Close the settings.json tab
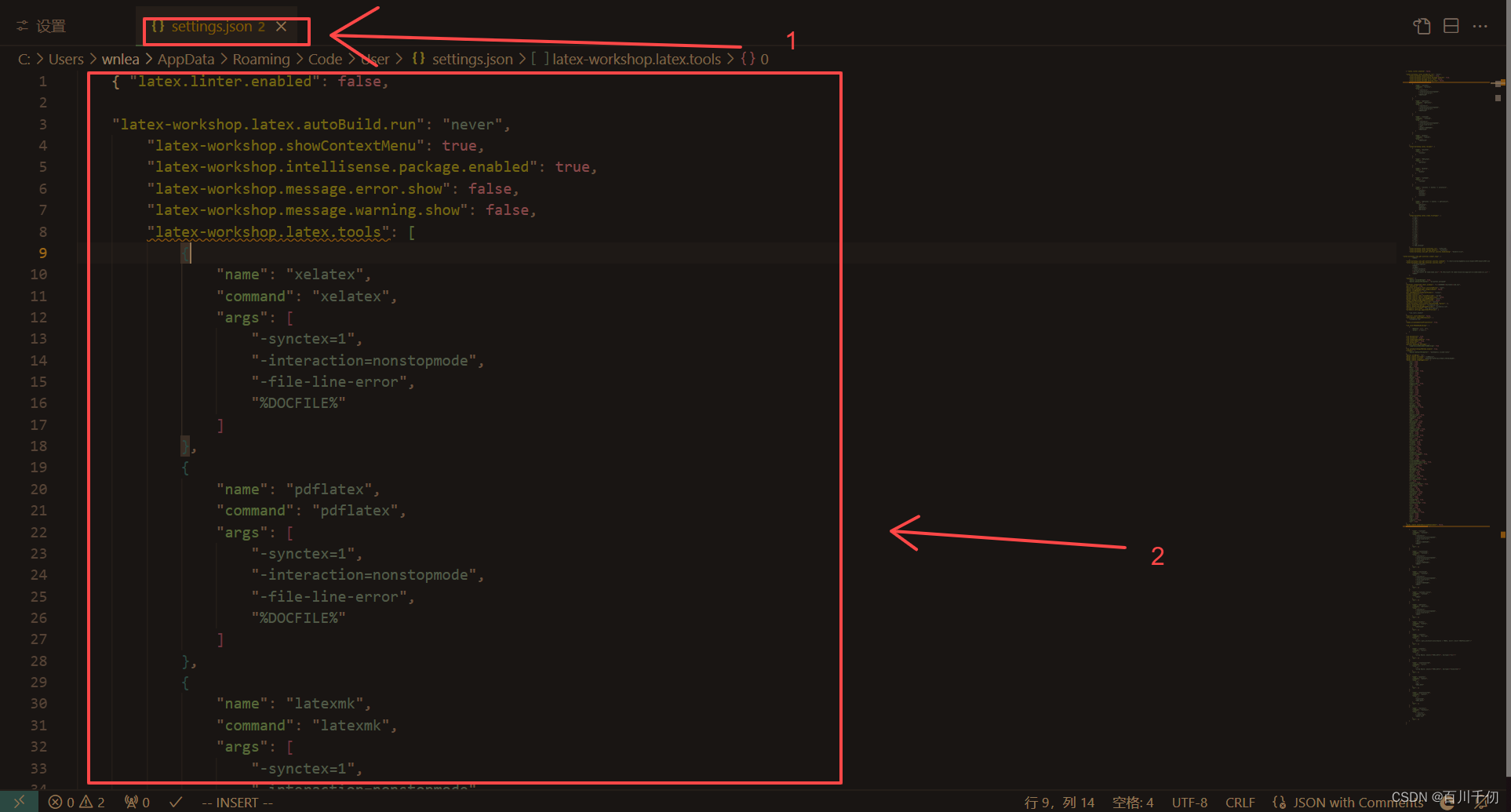This screenshot has width=1511, height=812. coord(282,27)
